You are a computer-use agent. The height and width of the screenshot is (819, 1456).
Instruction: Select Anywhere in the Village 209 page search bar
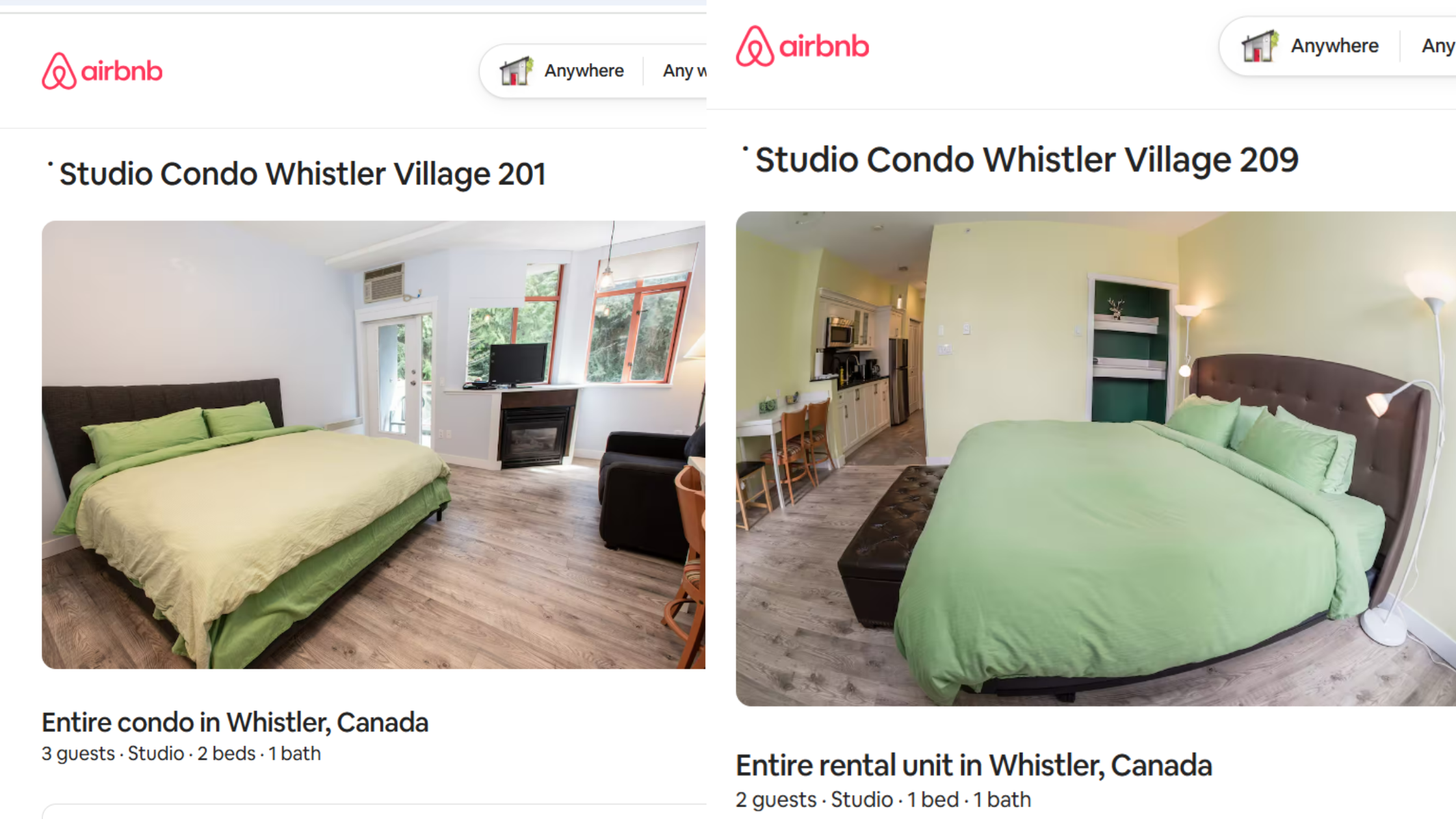click(x=1334, y=46)
